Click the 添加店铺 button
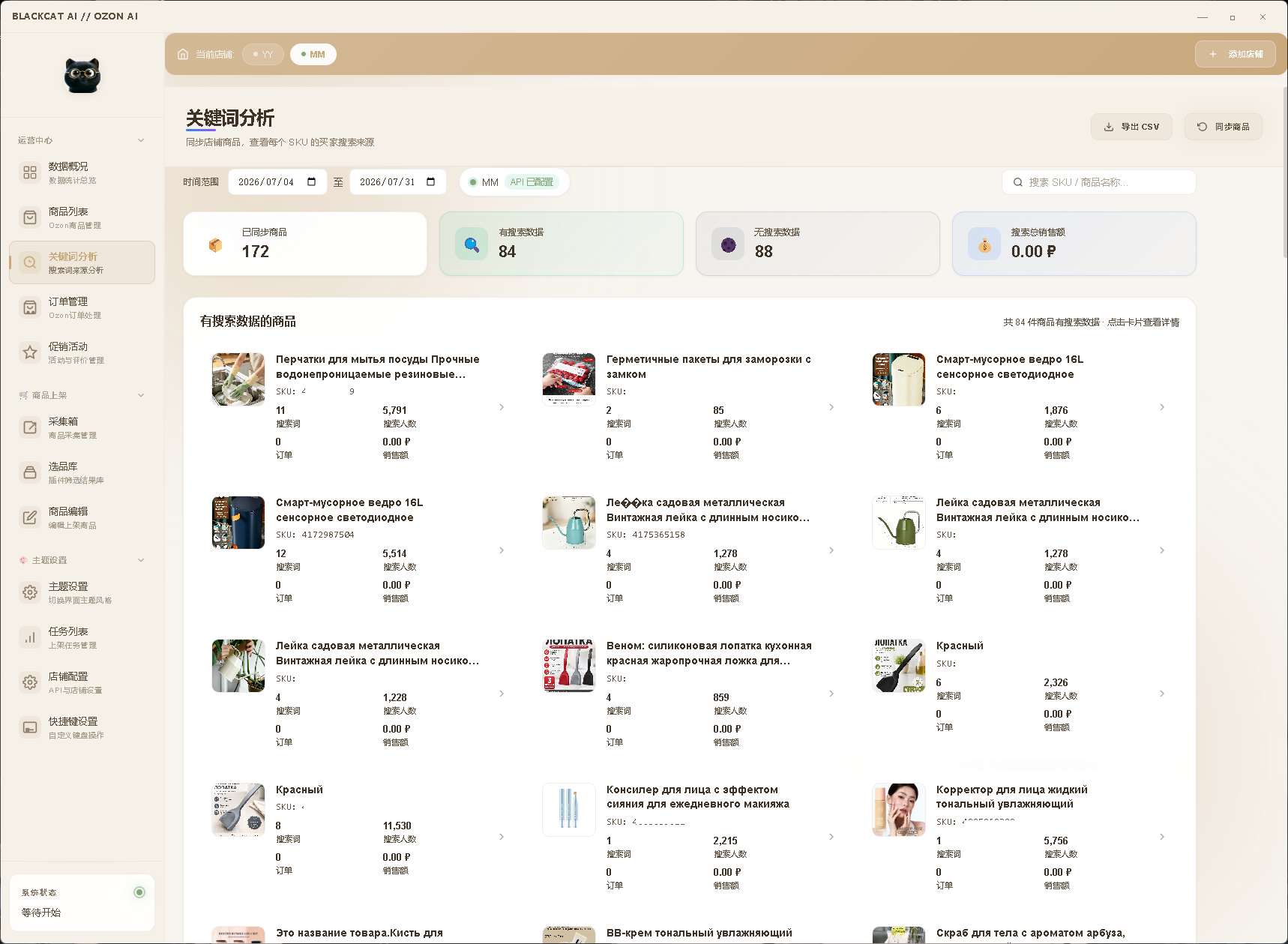 point(1235,54)
